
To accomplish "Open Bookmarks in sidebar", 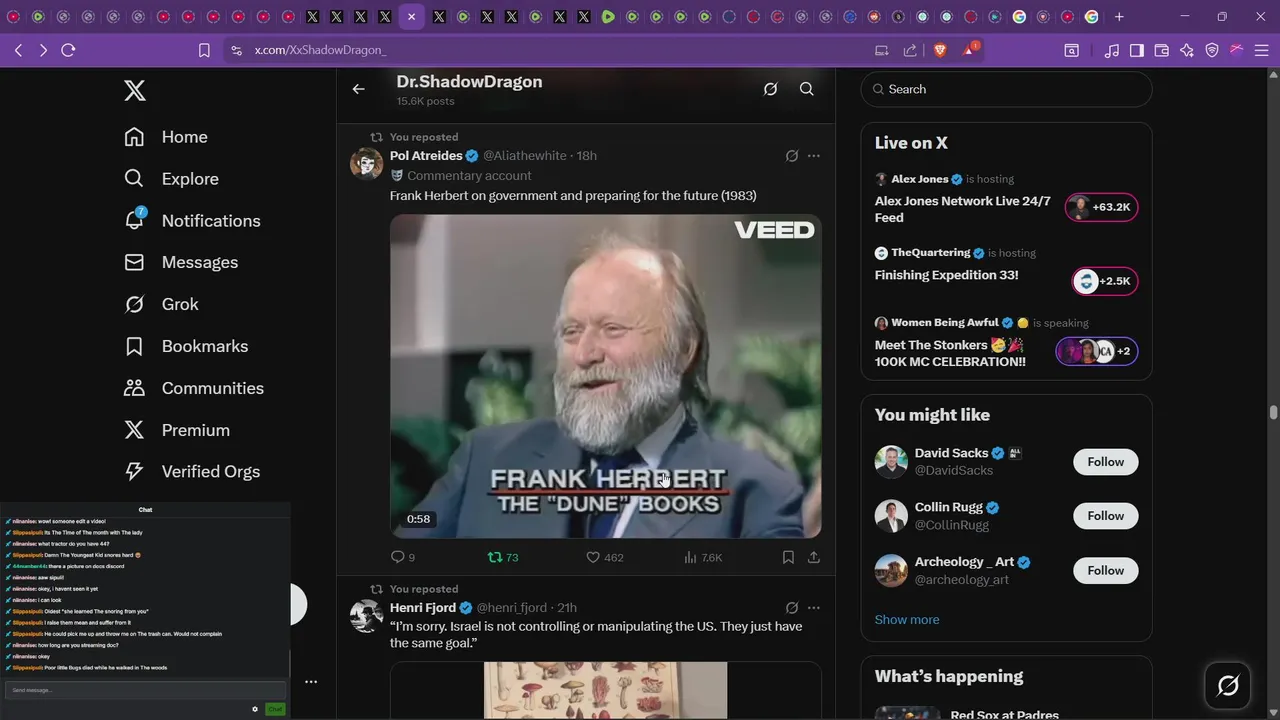I will click(186, 346).
